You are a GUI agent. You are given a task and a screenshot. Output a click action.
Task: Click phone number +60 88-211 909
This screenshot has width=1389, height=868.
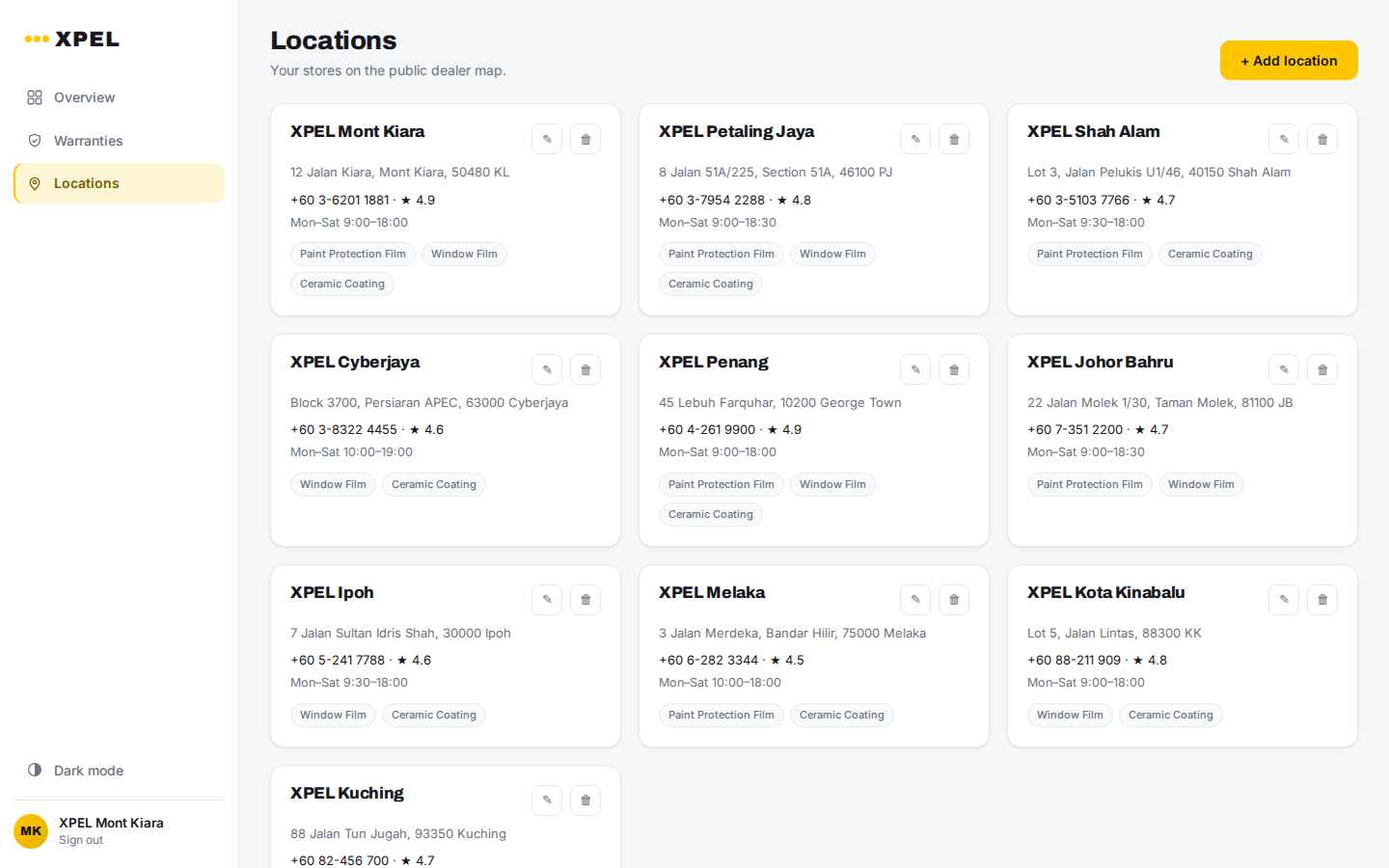tap(1075, 661)
